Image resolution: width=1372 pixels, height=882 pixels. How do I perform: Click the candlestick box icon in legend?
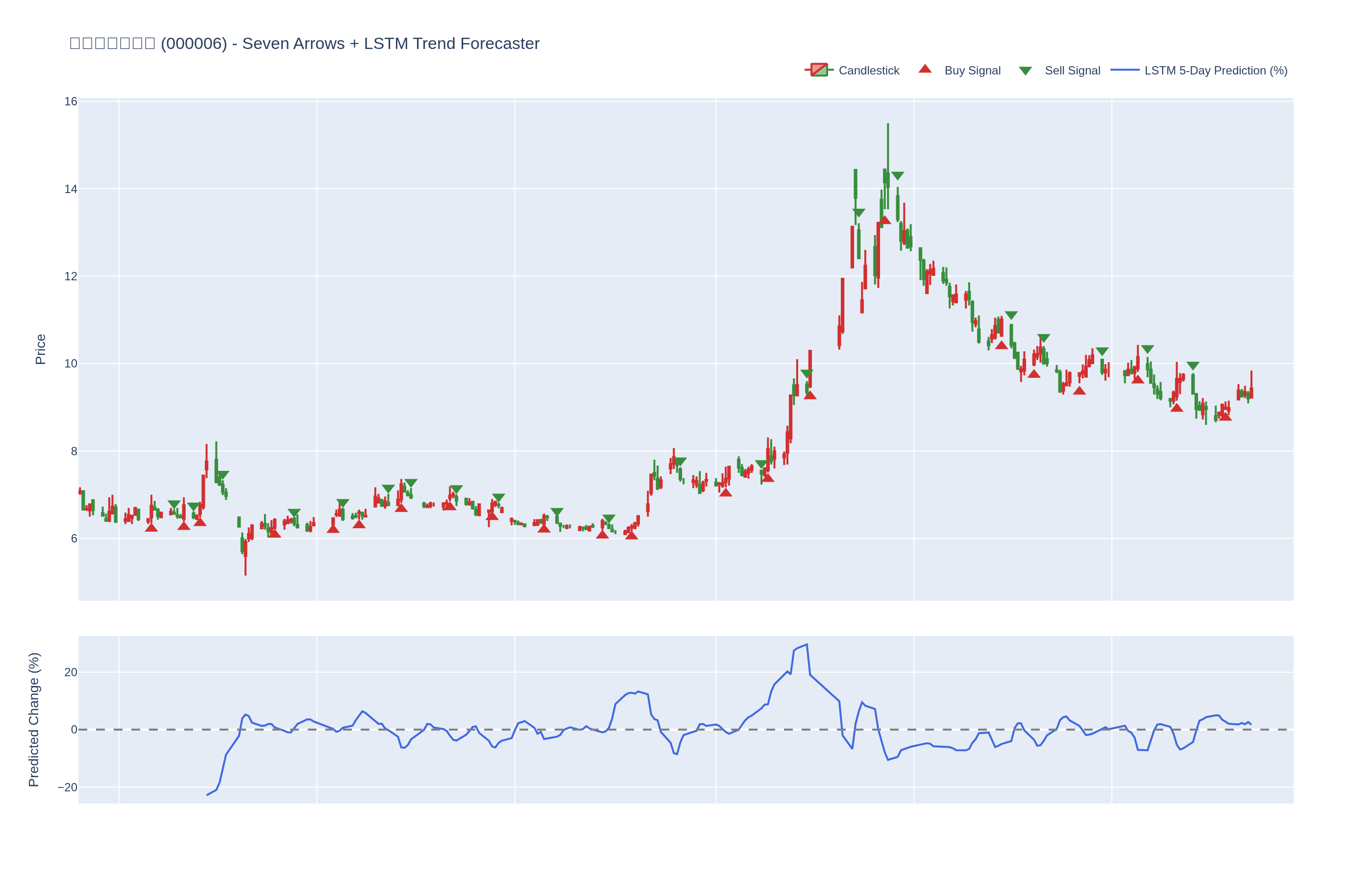pyautogui.click(x=819, y=70)
